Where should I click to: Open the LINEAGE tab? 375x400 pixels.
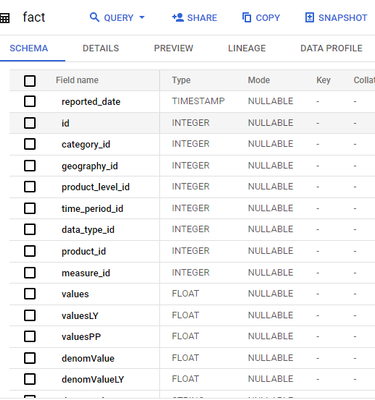coord(247,48)
